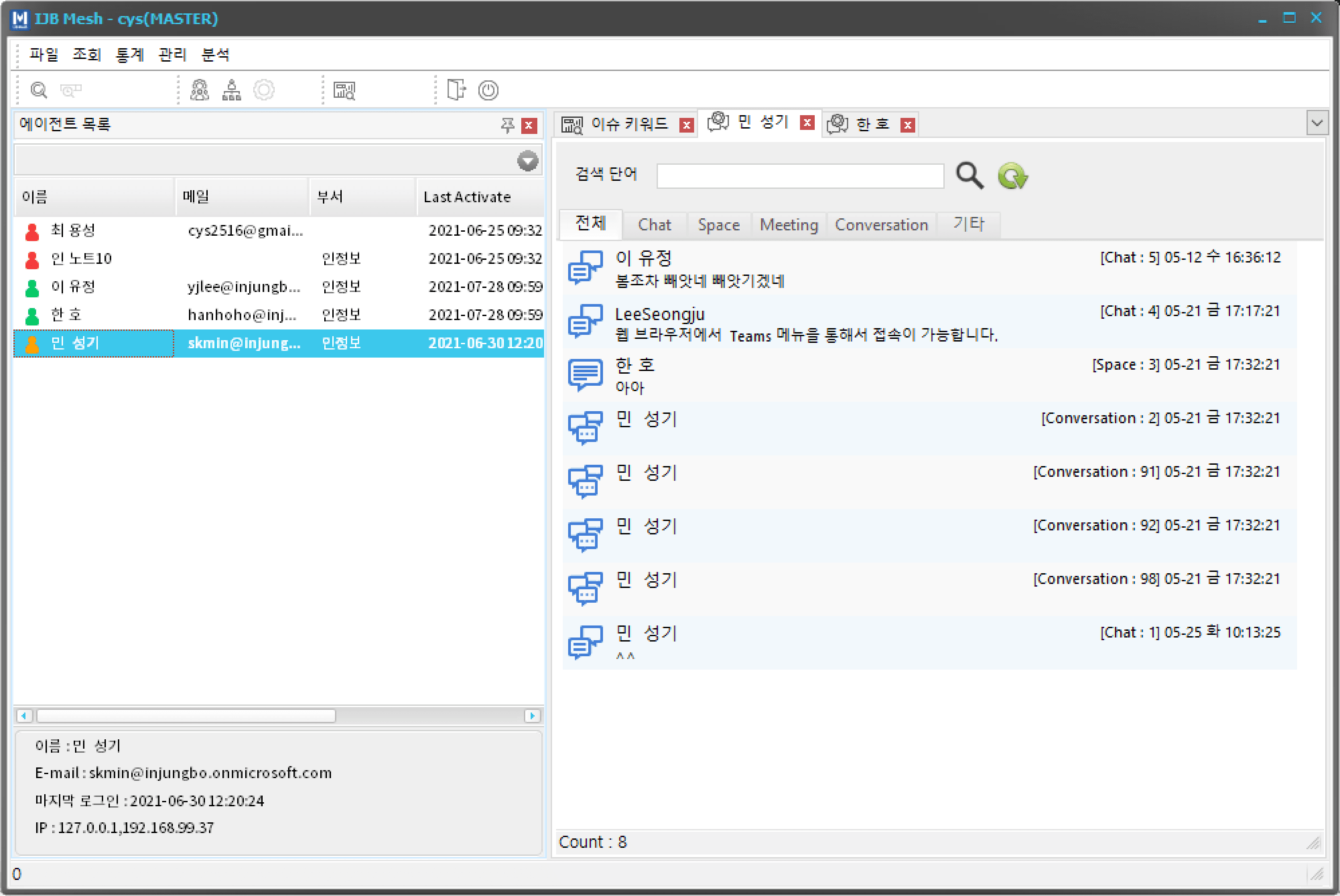Open the agent users group toolbar icon
The width and height of the screenshot is (1340, 896).
click(x=200, y=90)
